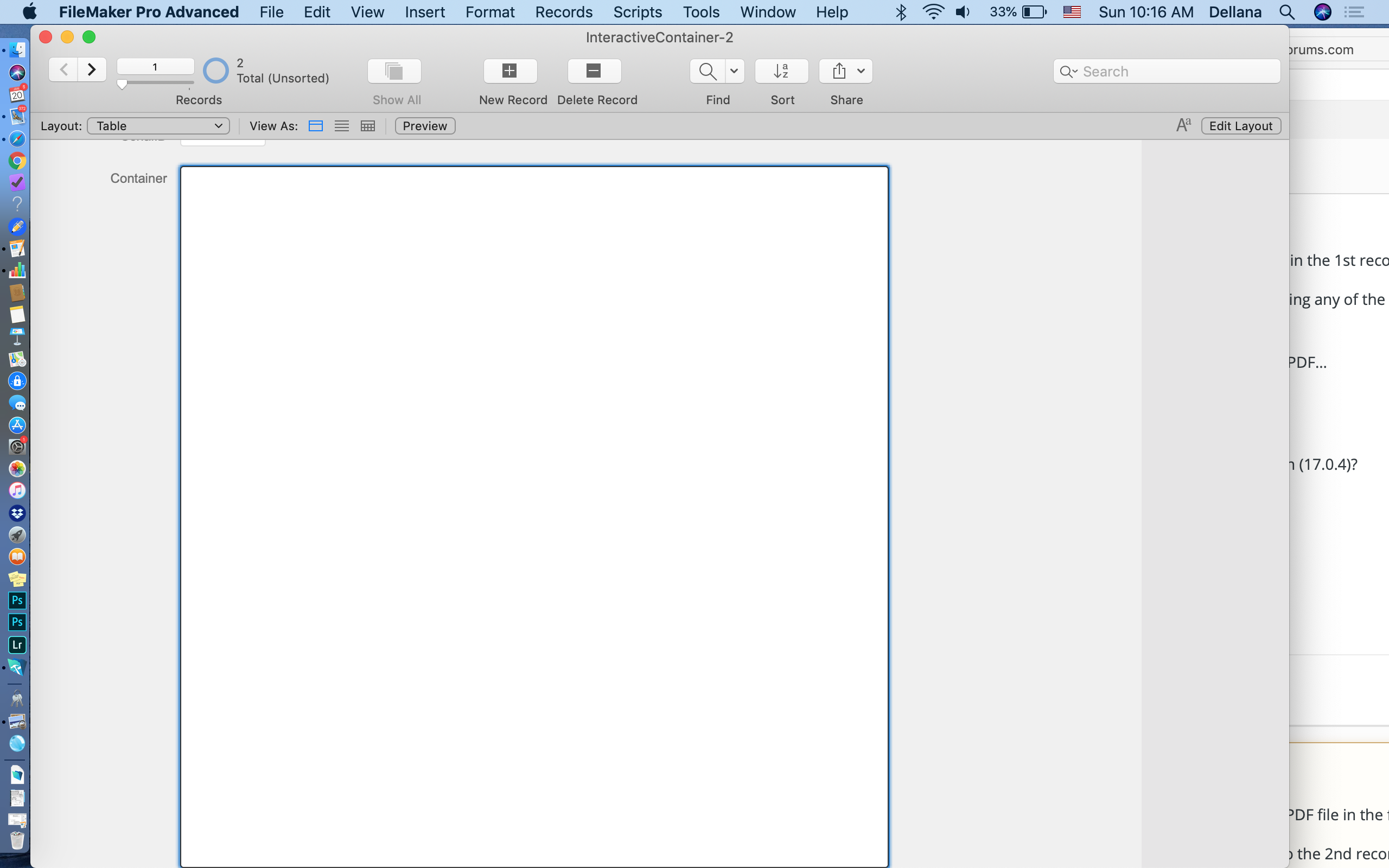1389x868 pixels.
Task: Open Numbers from the Dock
Action: (x=17, y=271)
